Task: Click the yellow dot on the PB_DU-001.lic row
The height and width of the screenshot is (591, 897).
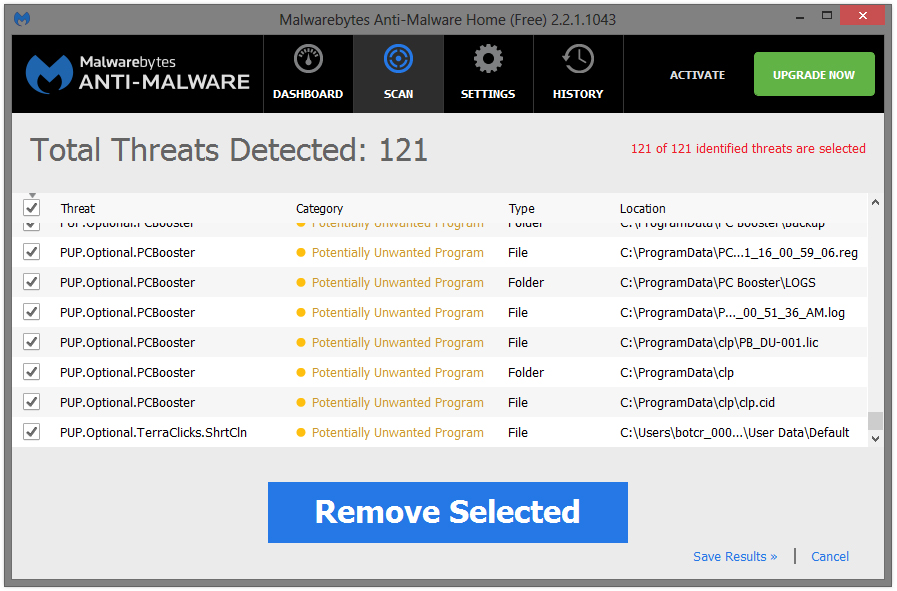Action: tap(301, 342)
